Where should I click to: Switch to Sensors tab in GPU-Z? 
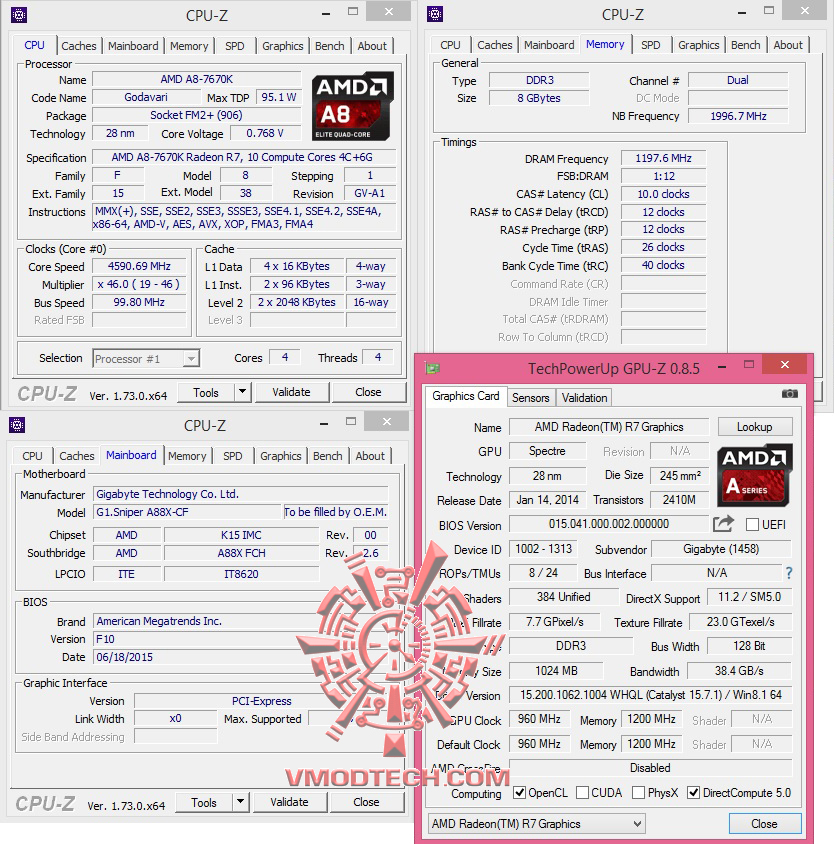click(530, 398)
